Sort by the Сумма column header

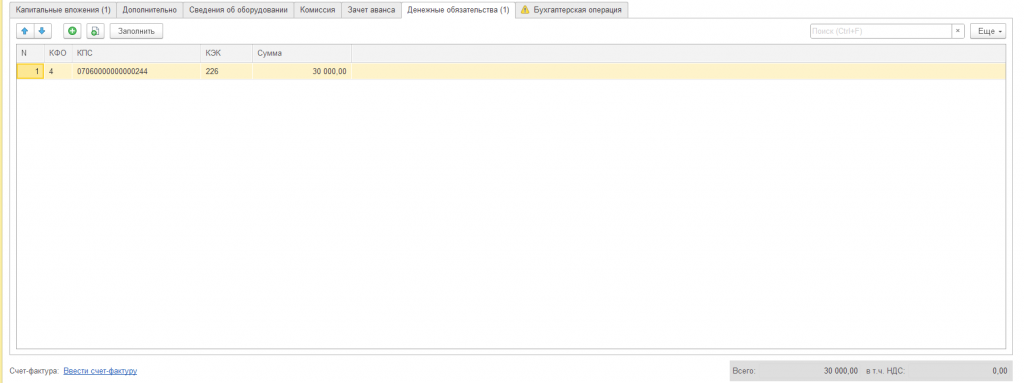[302, 53]
